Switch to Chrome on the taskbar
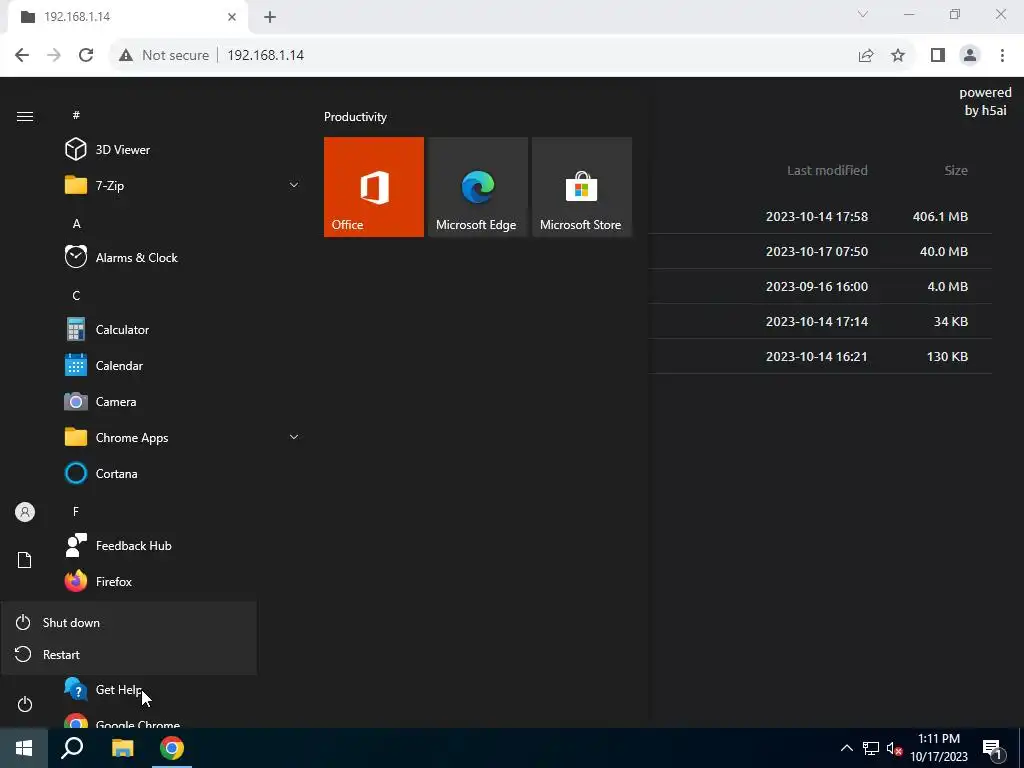Viewport: 1024px width, 768px height. tap(172, 748)
